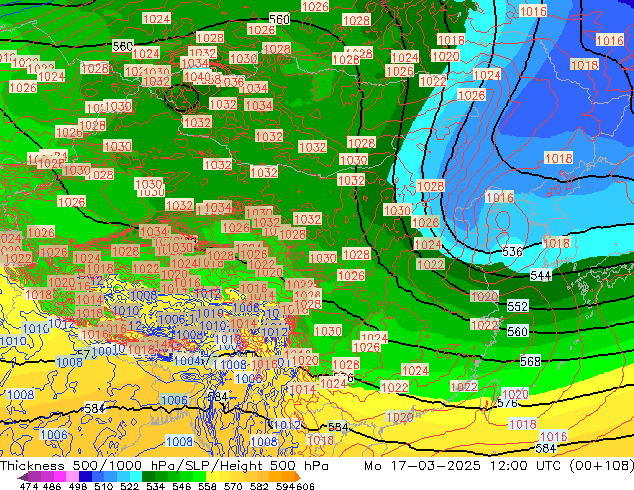Click the blue '1004' pressure label

pos(187,360)
